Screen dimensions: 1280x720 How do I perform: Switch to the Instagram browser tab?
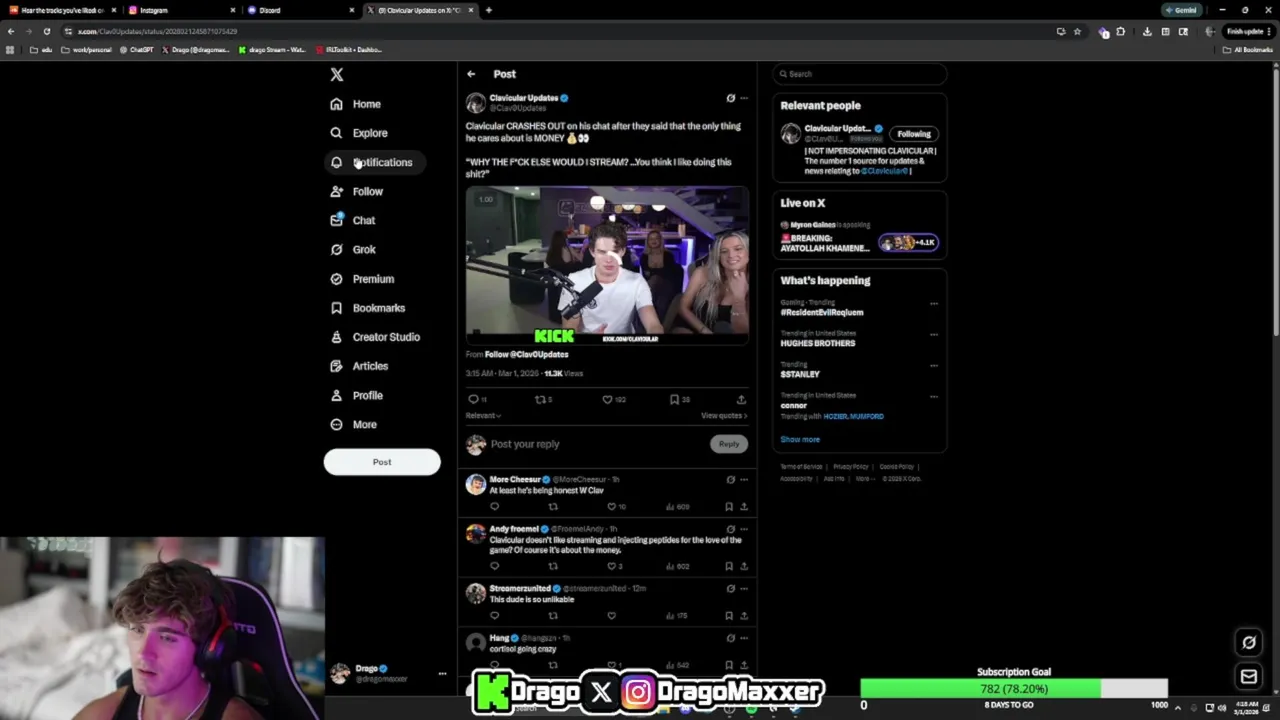tap(180, 10)
